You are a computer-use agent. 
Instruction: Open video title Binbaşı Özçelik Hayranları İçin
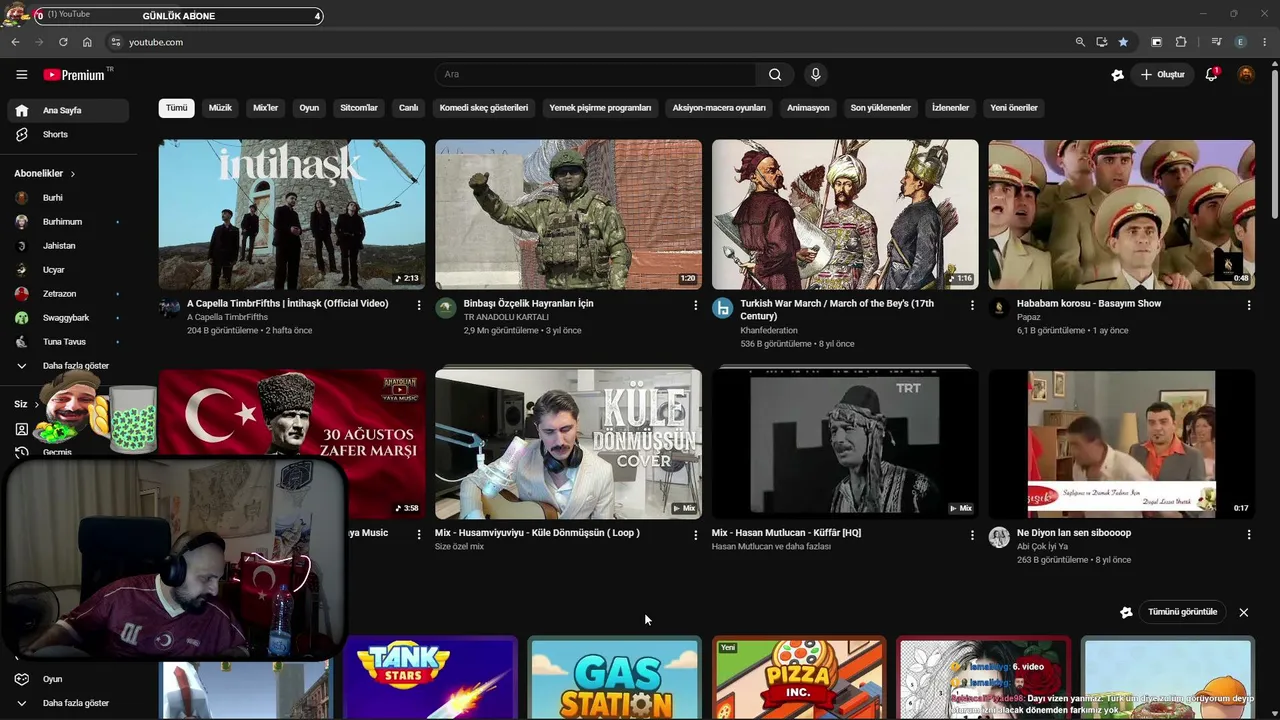click(528, 304)
